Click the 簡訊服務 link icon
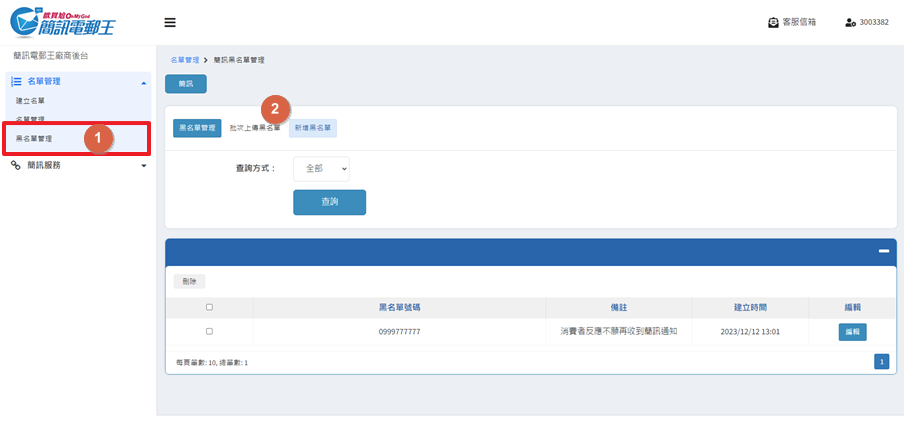Screen dimensions: 904x431 [x=17, y=165]
